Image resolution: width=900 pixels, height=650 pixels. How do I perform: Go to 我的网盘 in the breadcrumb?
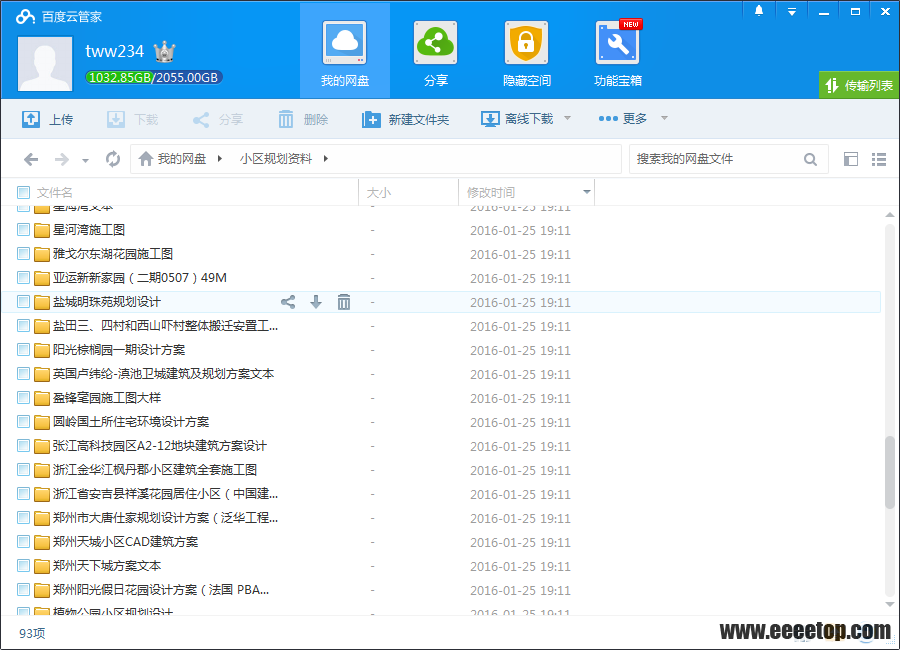(181, 158)
